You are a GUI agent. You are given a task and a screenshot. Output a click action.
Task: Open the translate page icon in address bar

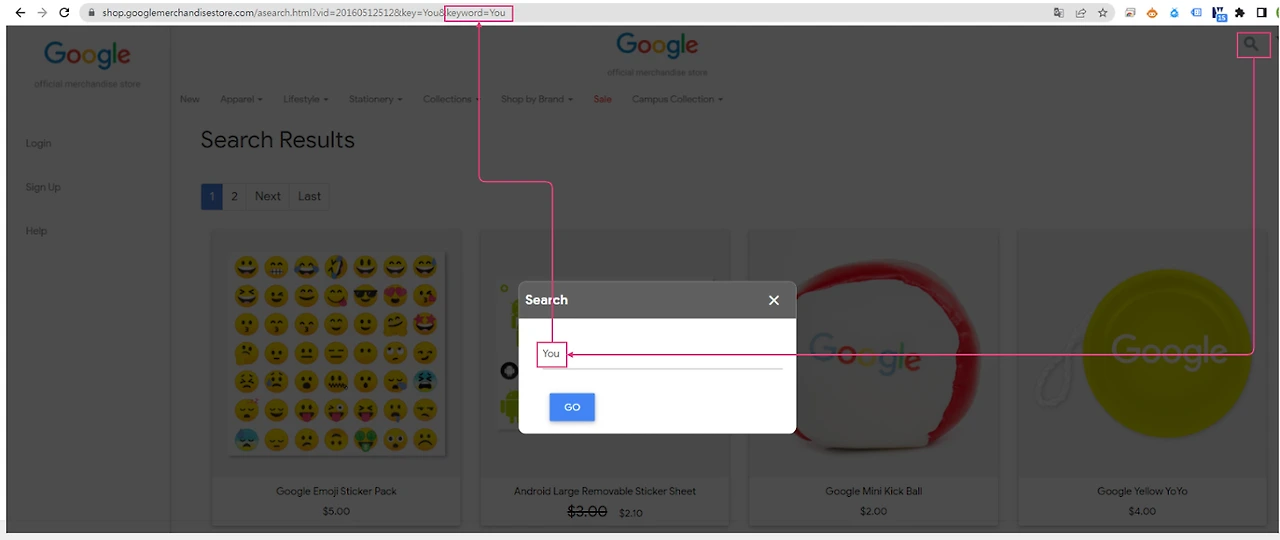coord(1059,13)
